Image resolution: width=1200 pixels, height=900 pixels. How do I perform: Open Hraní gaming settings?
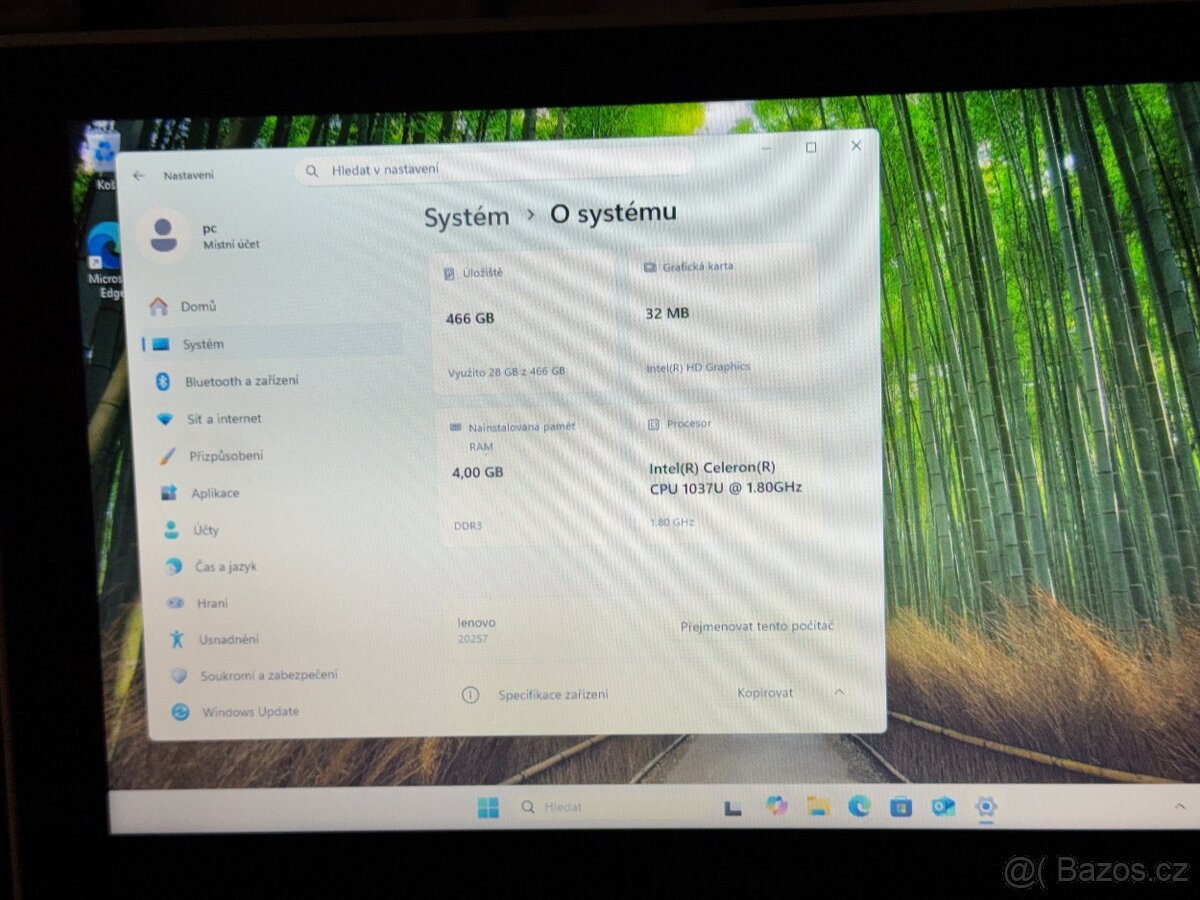(x=212, y=602)
